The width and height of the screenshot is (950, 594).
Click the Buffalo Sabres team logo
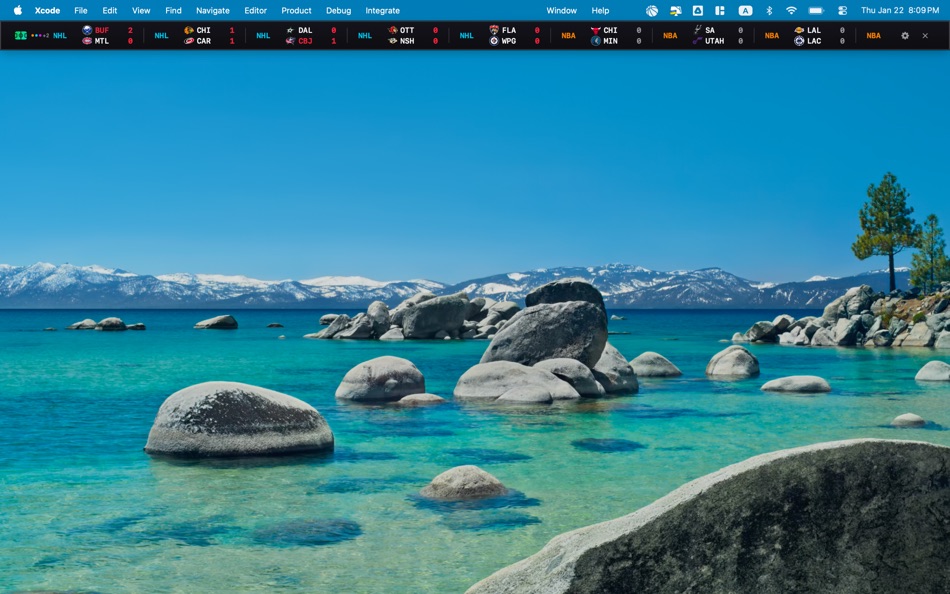88,30
